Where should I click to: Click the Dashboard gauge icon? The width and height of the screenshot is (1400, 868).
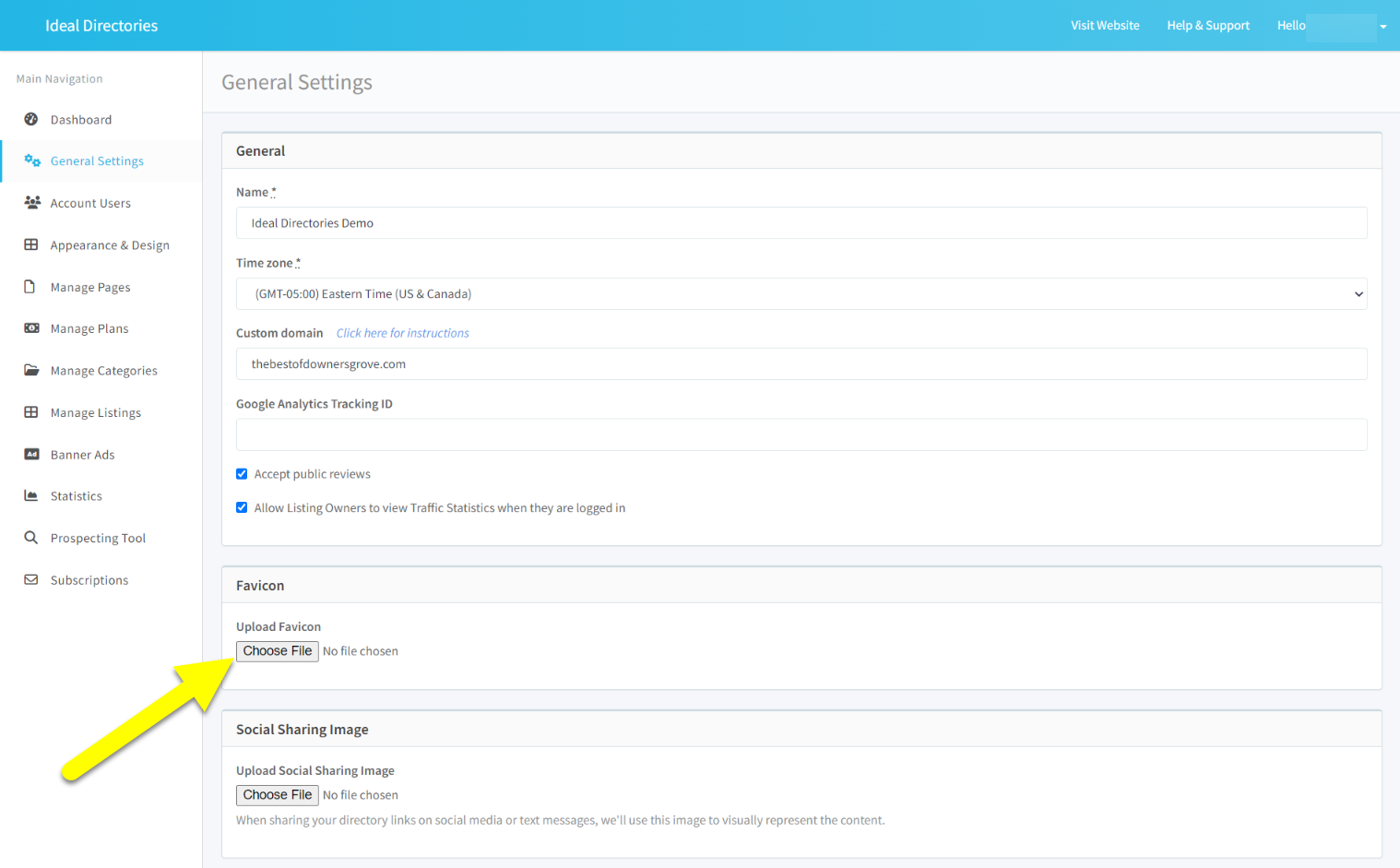coord(31,119)
